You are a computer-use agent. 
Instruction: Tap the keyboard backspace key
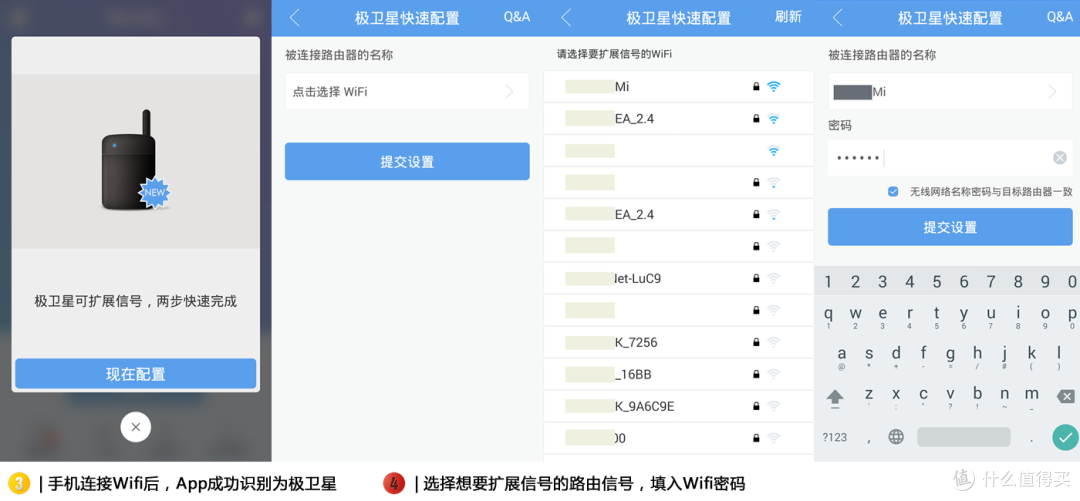pyautogui.click(x=1065, y=396)
